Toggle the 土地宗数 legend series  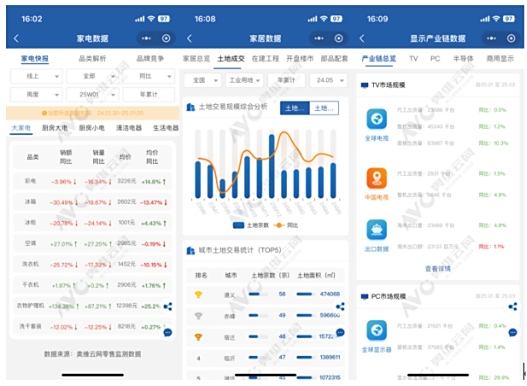pyautogui.click(x=251, y=225)
